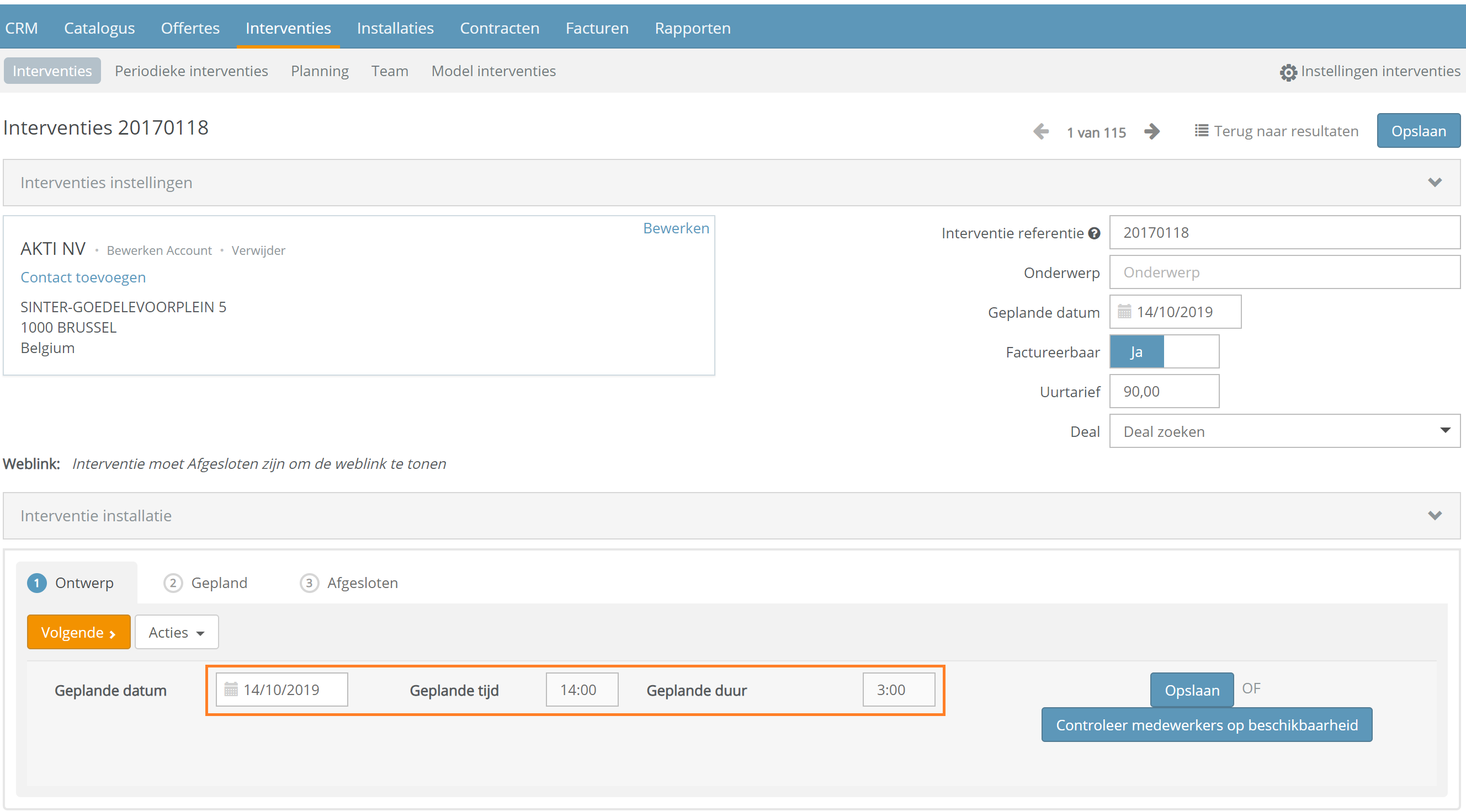Select the Interventies top menu
Viewport: 1466px width, 812px height.
coord(288,28)
